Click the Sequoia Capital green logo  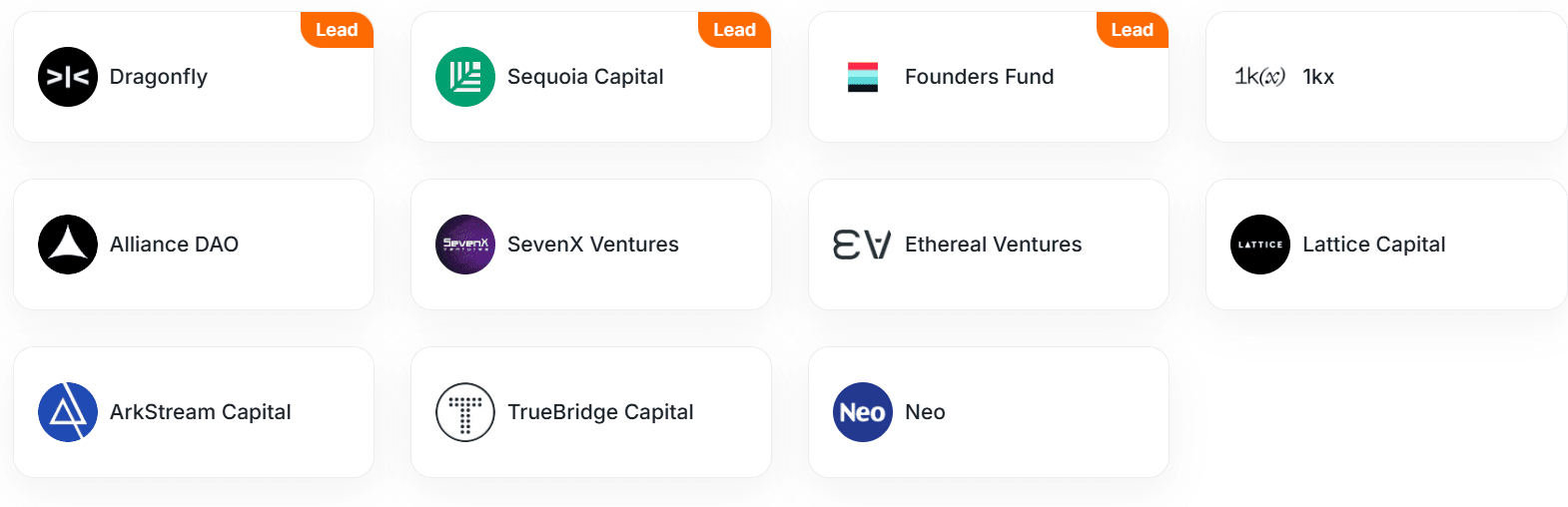point(465,77)
